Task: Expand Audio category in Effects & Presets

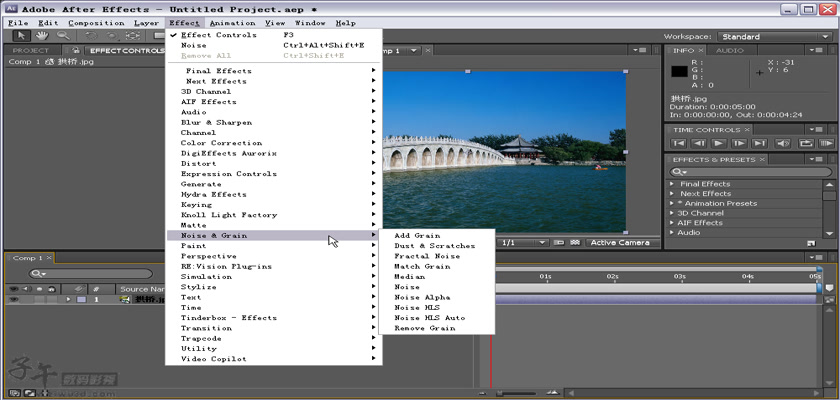Action: tap(672, 232)
